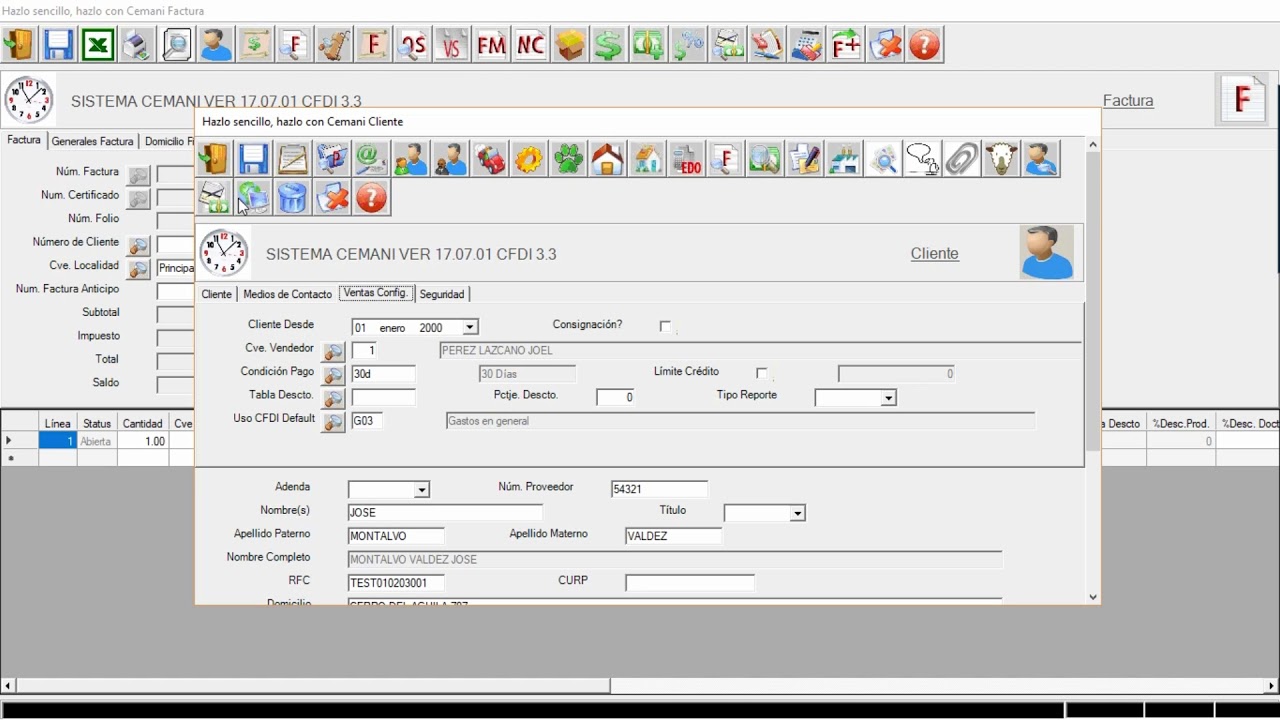Click the sheep head icon in Cliente toolbar
The image size is (1280, 720).
click(x=1001, y=159)
